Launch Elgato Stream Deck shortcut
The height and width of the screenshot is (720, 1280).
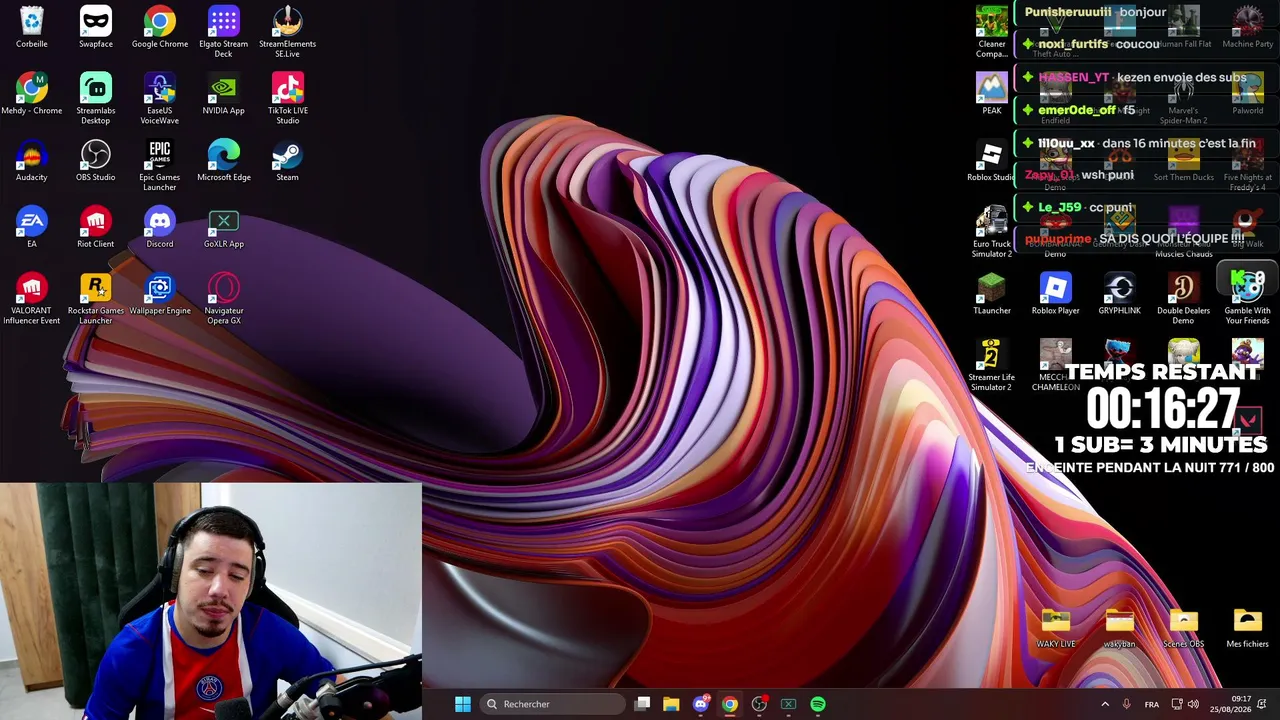click(x=224, y=31)
